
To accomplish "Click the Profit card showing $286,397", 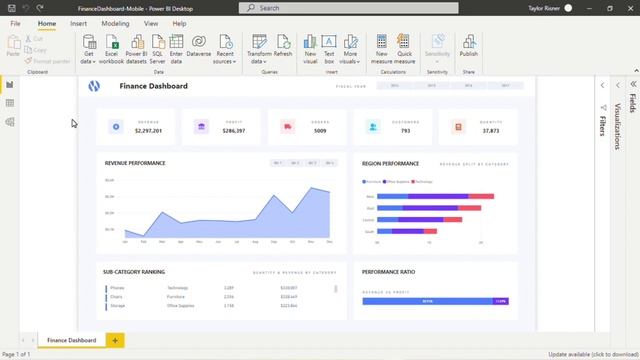I will point(221,127).
